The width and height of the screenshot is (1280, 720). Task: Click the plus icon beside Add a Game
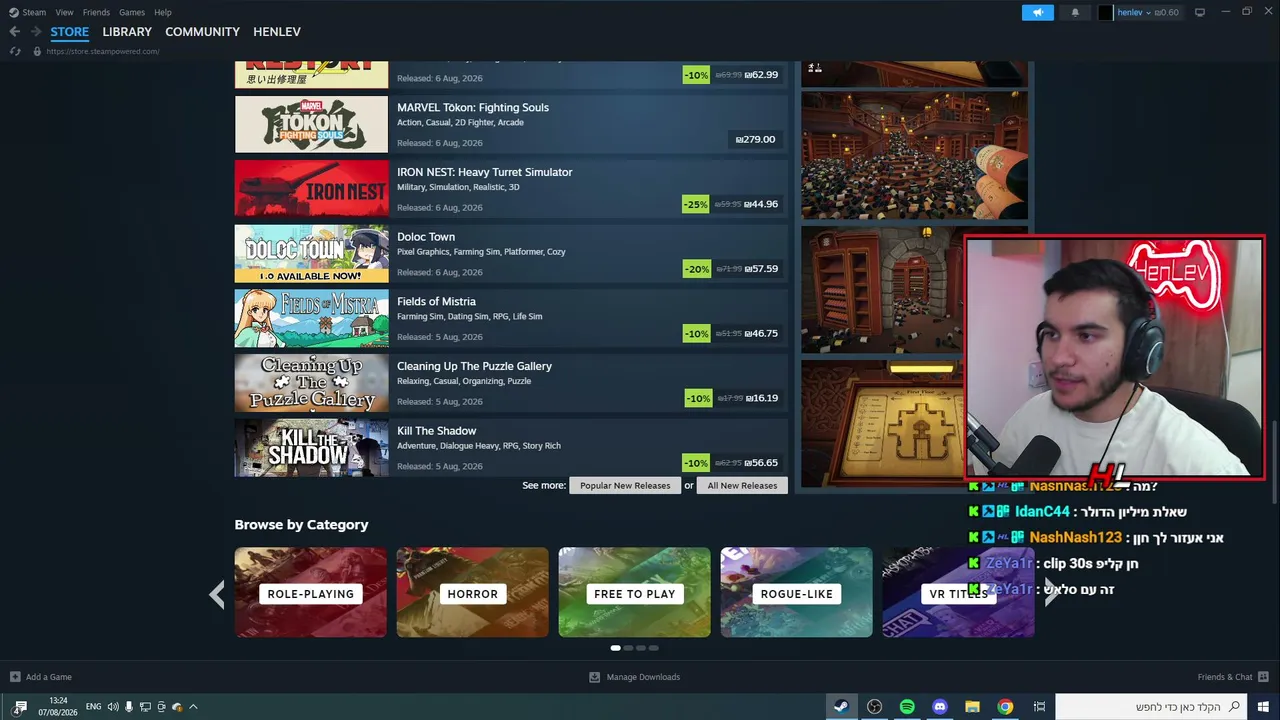(x=15, y=677)
